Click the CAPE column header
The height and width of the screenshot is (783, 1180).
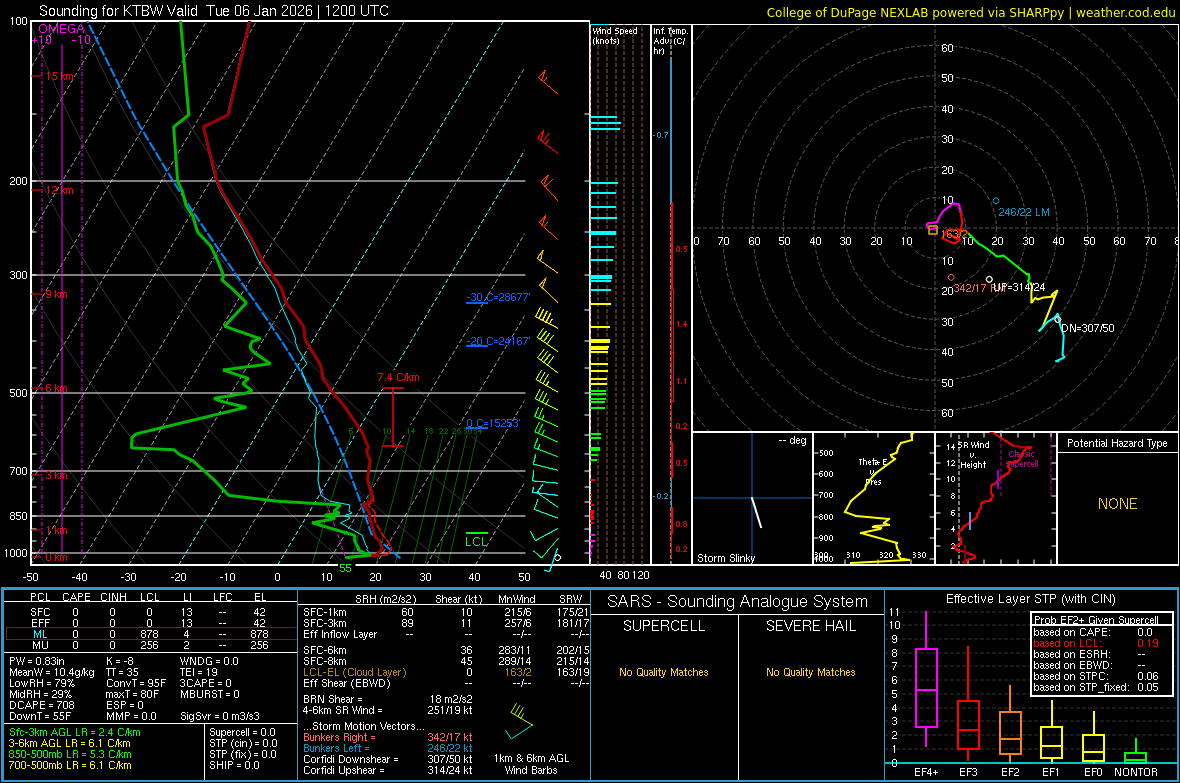tap(76, 597)
